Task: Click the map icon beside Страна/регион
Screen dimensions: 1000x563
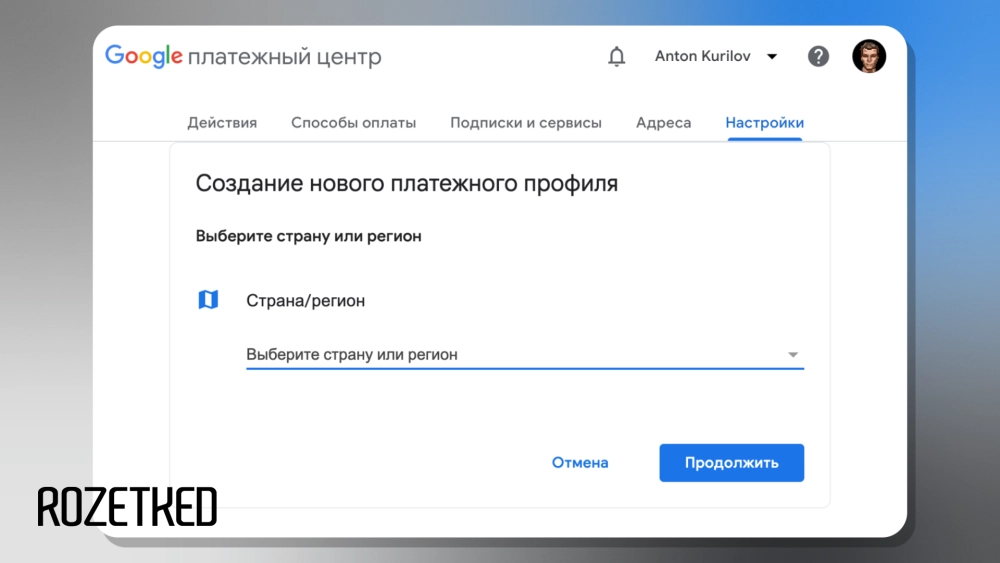Action: (x=208, y=300)
